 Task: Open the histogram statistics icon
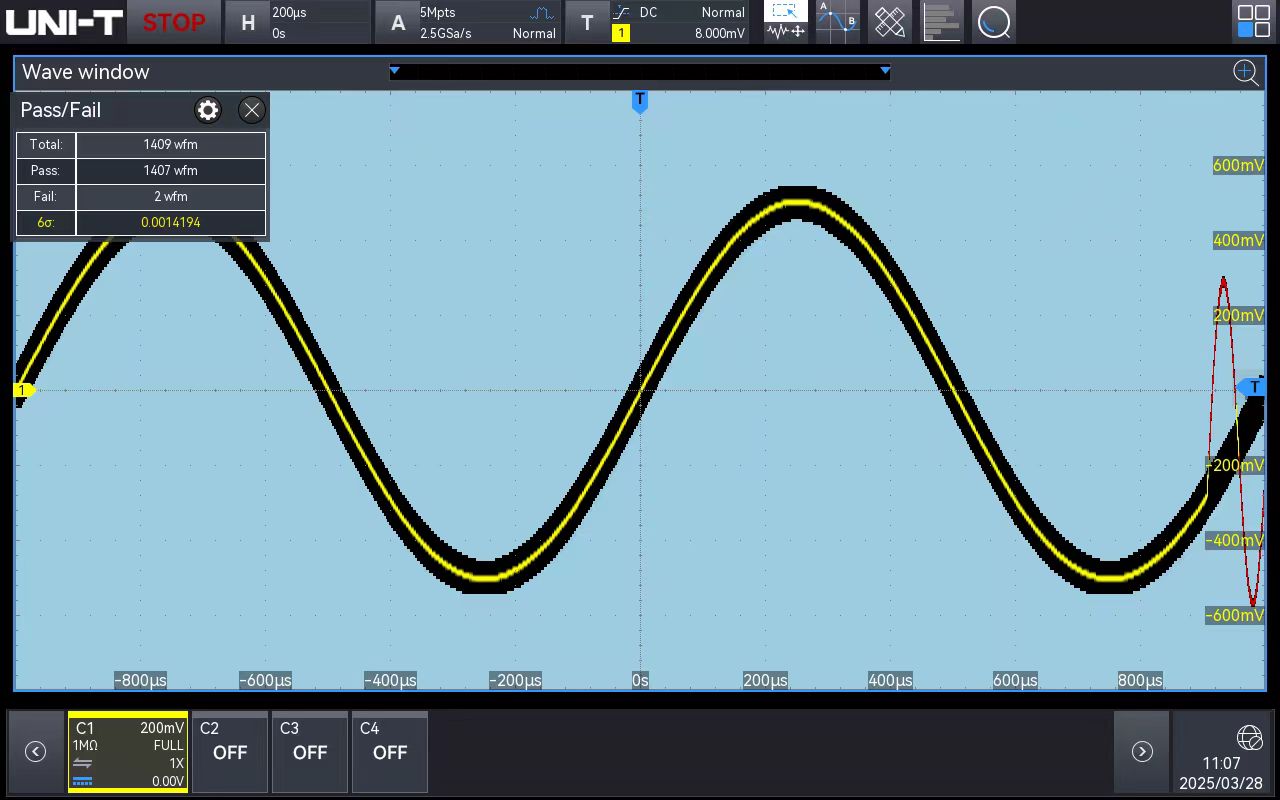point(941,21)
